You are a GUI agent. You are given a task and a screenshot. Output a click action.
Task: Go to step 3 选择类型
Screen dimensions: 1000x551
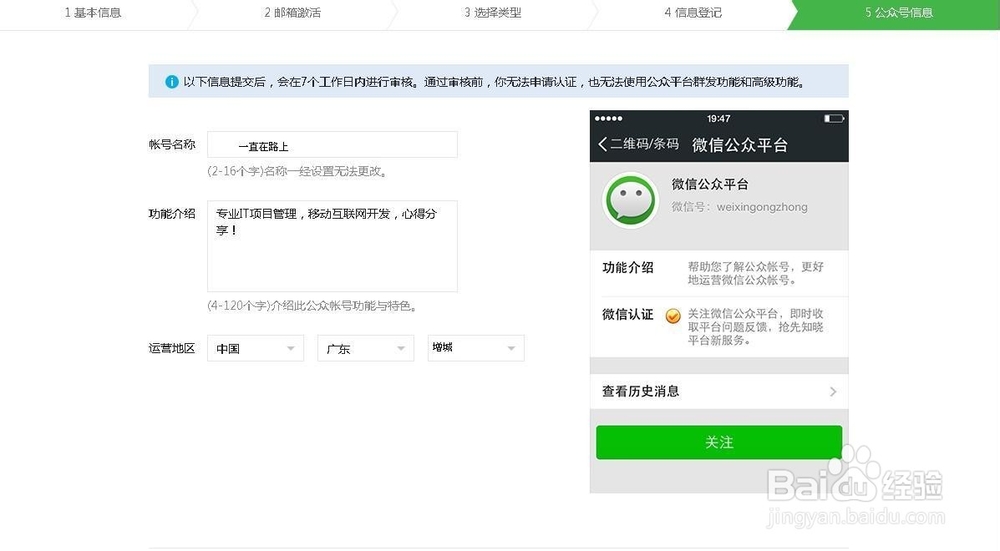[x=492, y=13]
